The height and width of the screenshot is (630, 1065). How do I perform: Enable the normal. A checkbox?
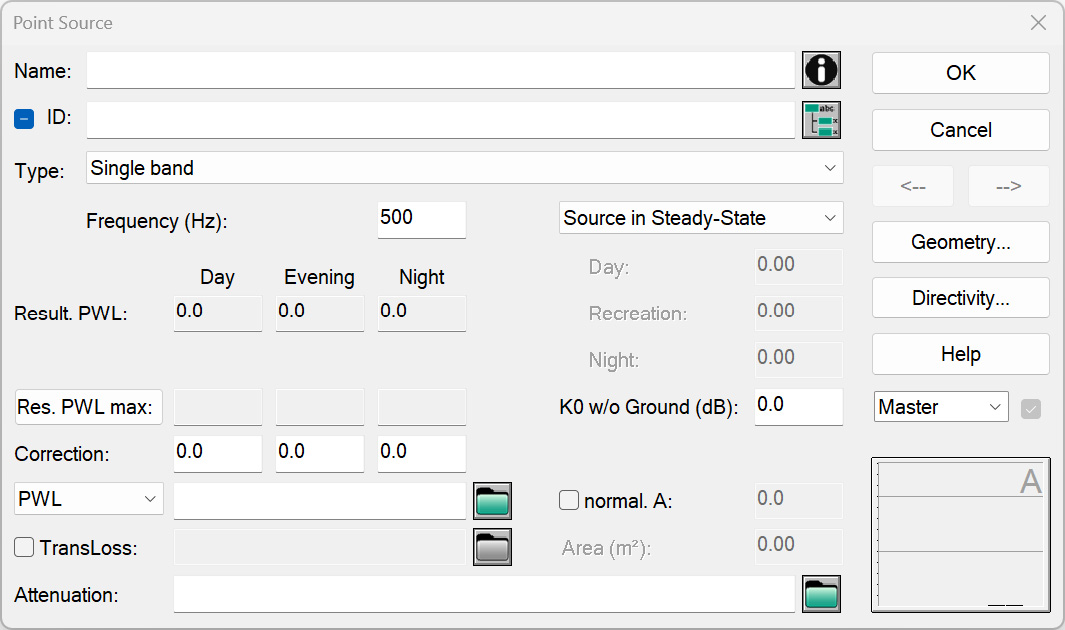coord(568,500)
